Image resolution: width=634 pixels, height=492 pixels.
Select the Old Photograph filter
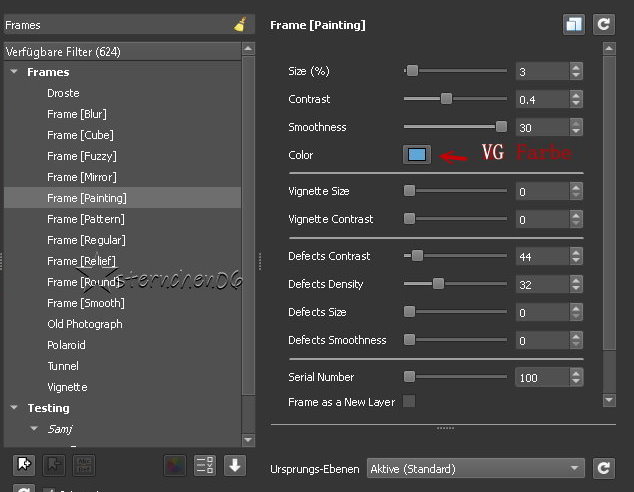point(84,324)
